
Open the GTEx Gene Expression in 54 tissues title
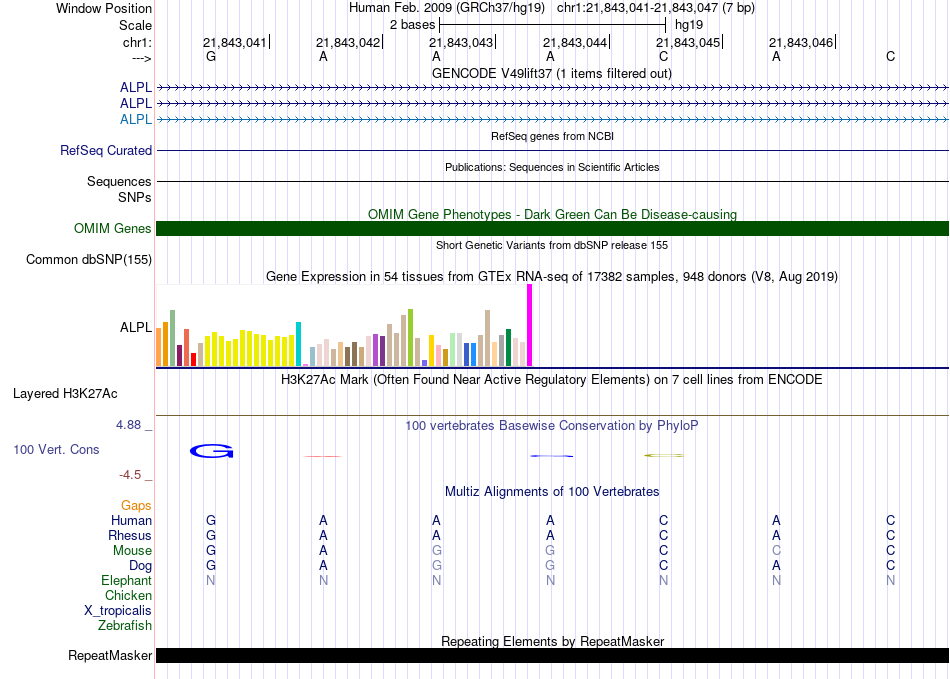(x=552, y=277)
